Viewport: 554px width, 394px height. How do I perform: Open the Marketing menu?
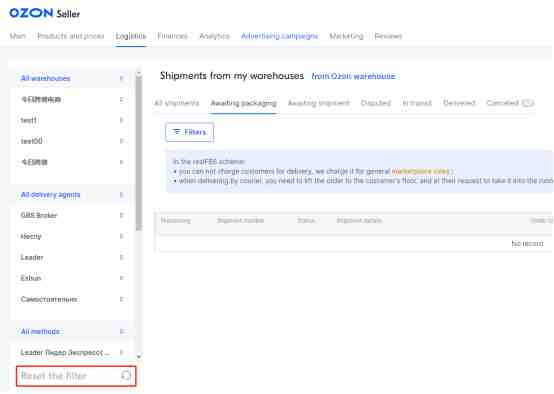pyautogui.click(x=346, y=36)
